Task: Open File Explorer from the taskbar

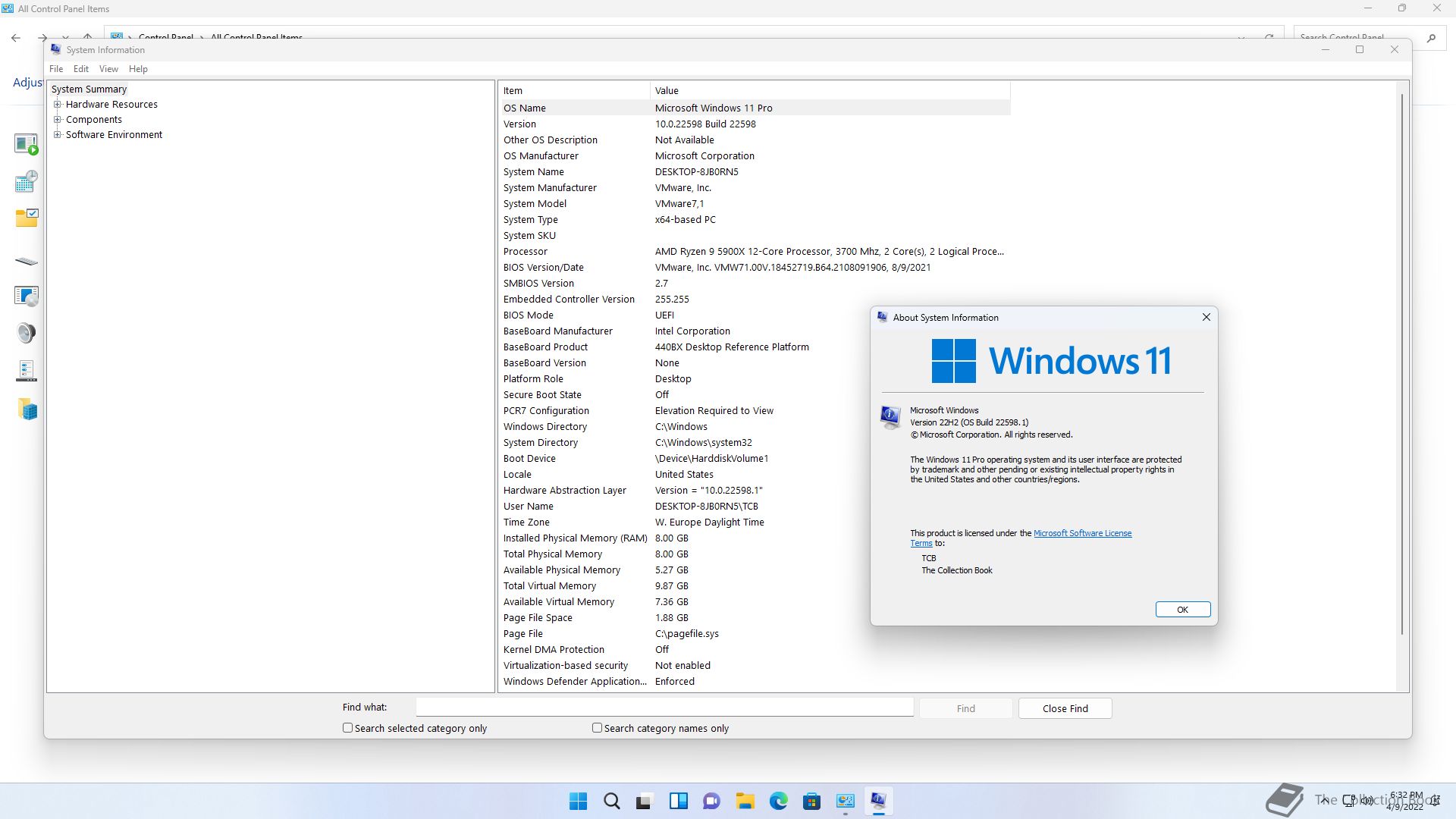Action: tap(745, 801)
